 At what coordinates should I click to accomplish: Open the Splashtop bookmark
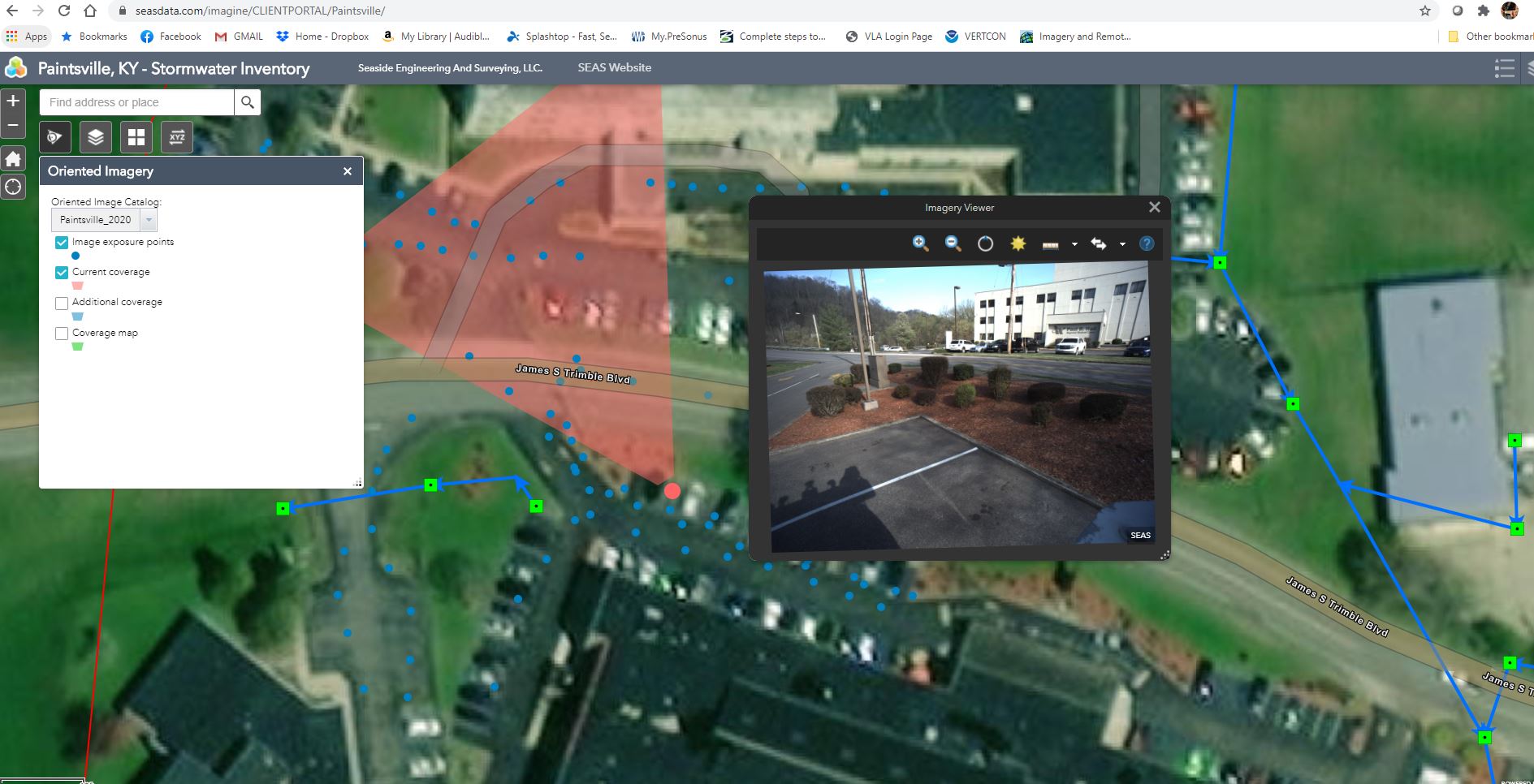(x=562, y=37)
